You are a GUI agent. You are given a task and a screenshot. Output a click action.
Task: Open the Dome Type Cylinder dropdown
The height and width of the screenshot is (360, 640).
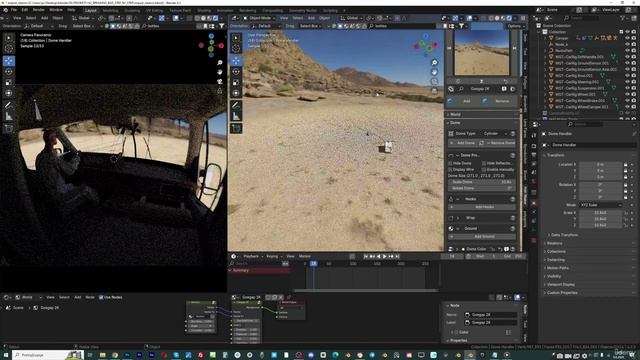[494, 133]
